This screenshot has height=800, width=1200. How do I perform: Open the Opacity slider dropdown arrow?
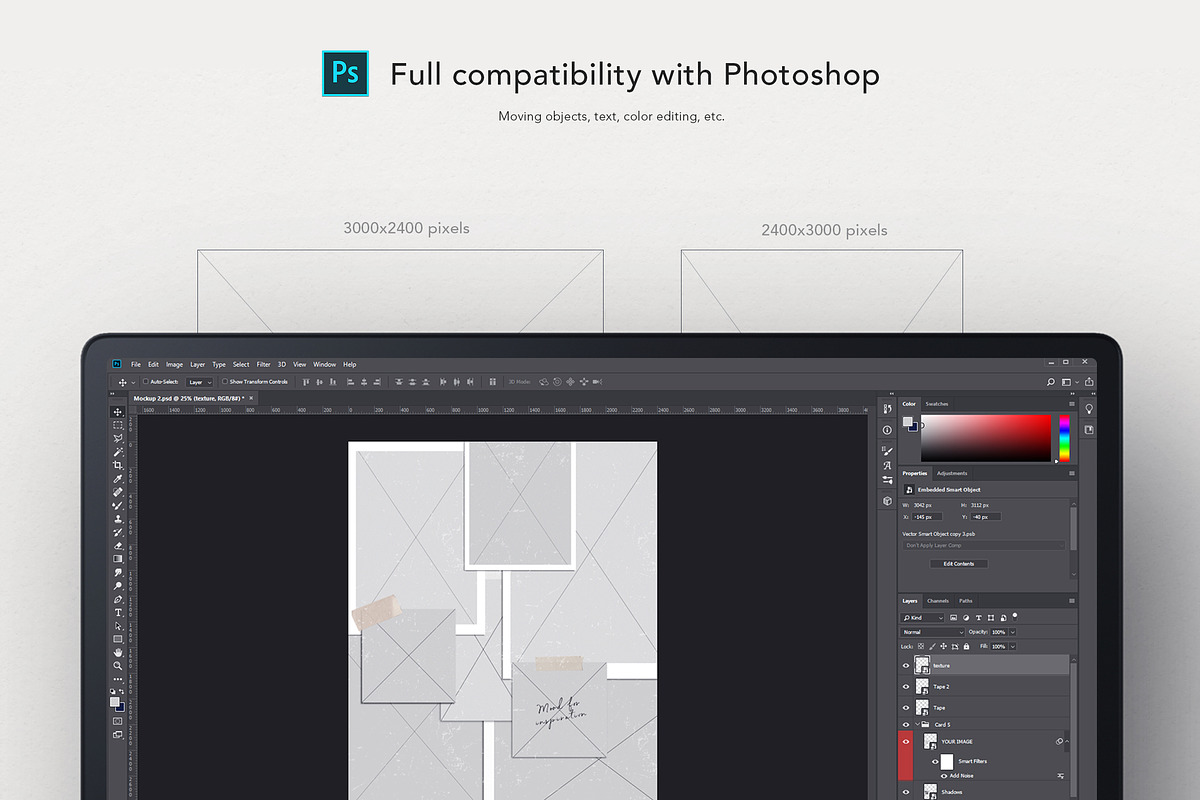1013,632
